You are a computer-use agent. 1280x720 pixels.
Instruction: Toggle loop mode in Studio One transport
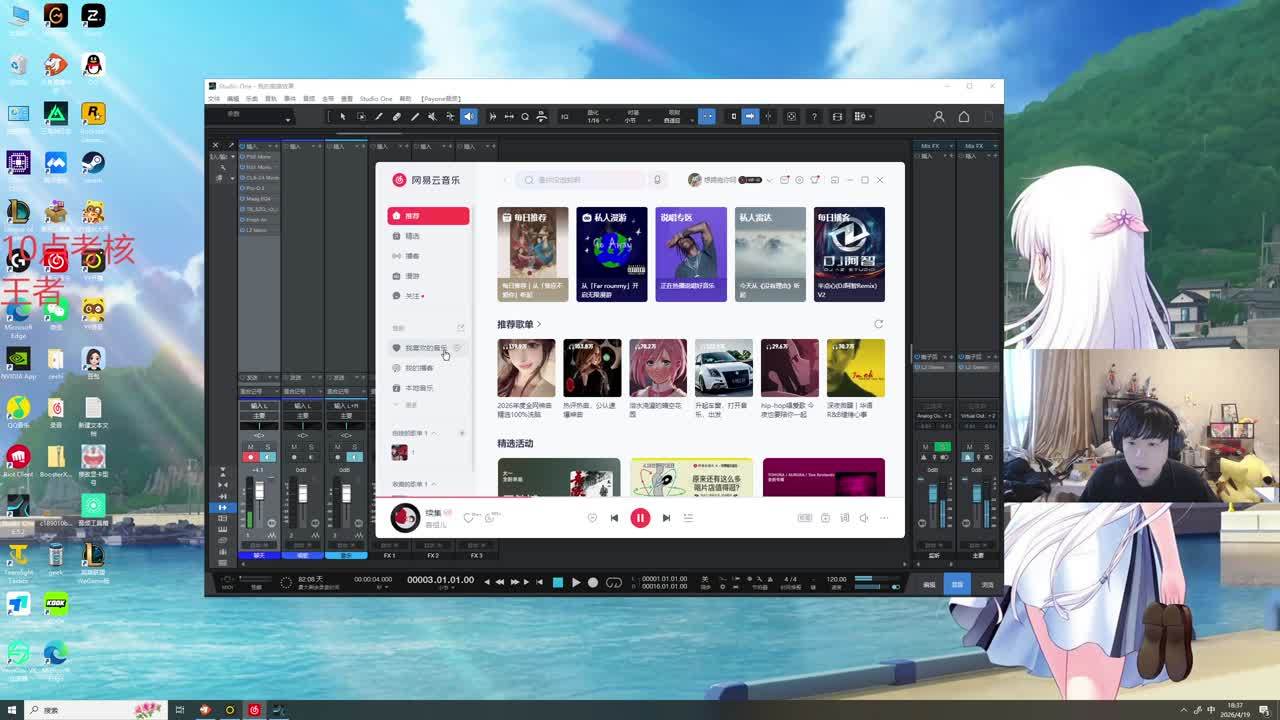[x=614, y=582]
